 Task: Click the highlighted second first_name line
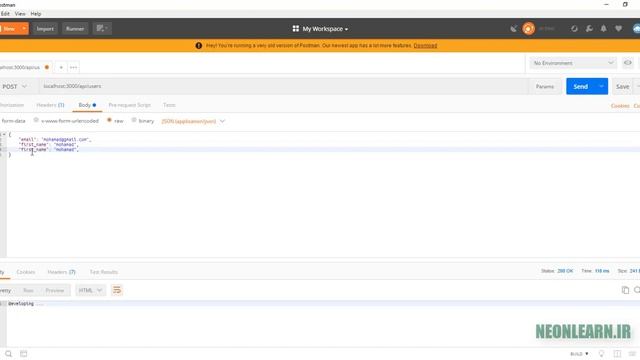point(49,149)
